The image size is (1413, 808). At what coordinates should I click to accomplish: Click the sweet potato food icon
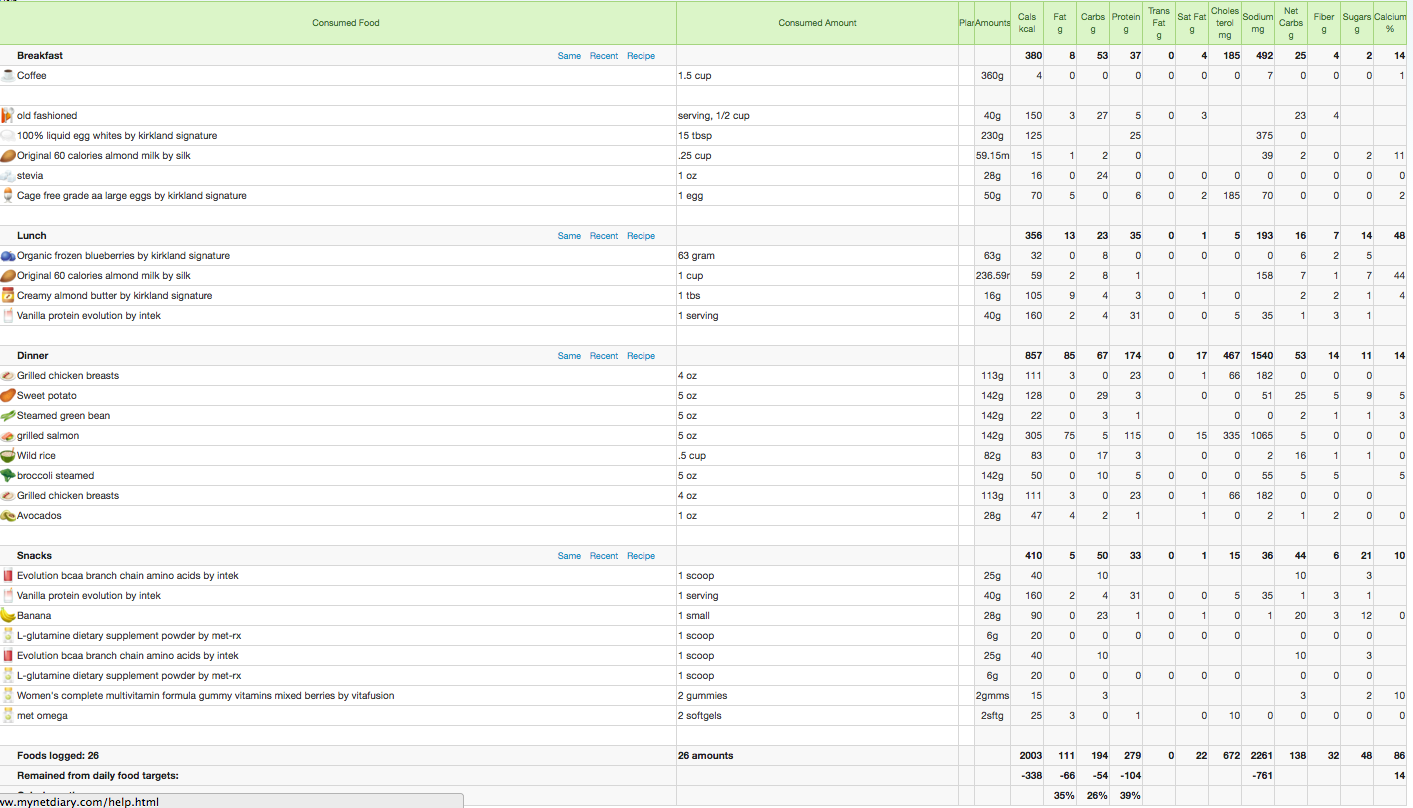tap(8, 396)
